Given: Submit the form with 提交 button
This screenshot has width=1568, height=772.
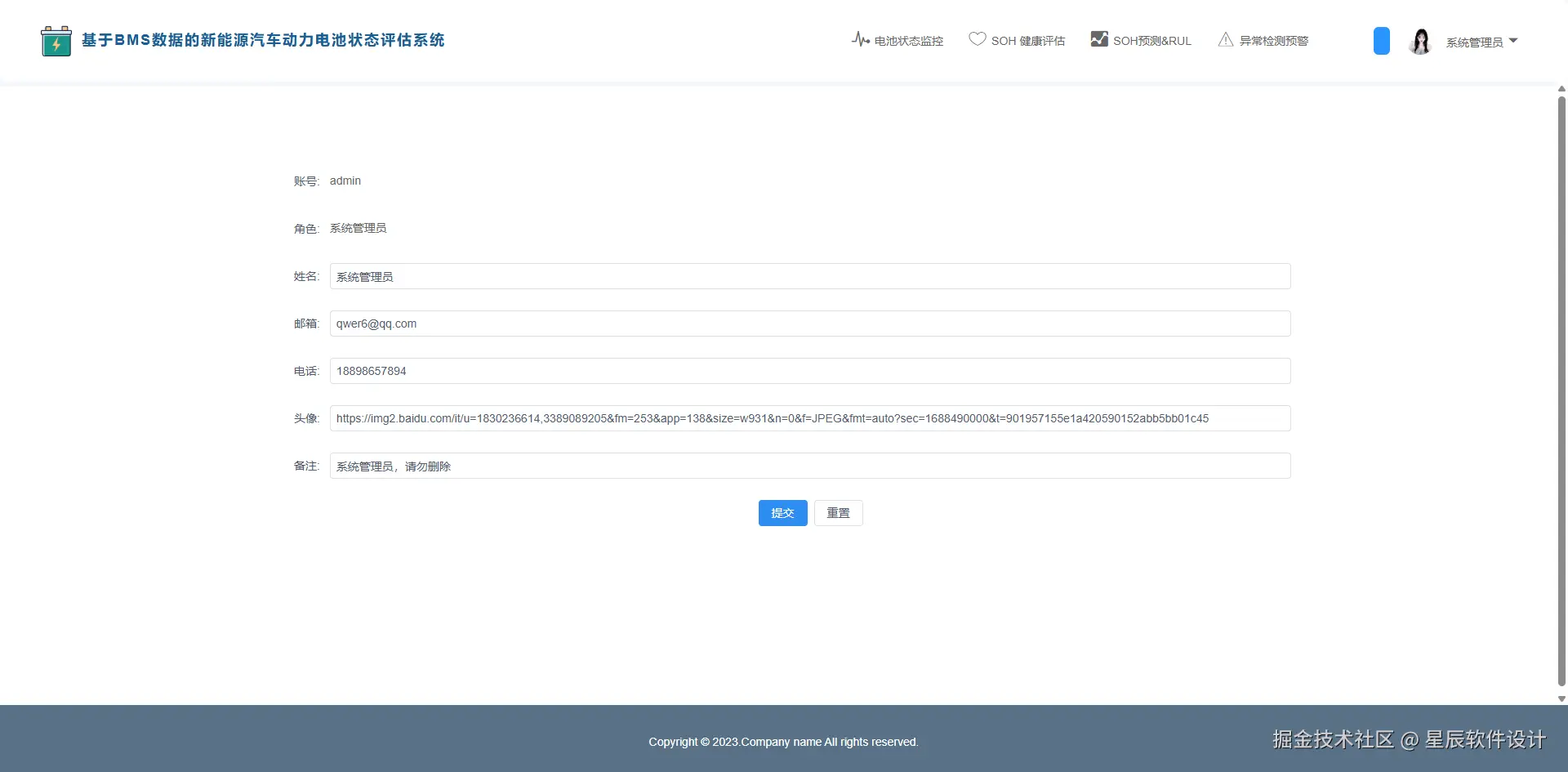Looking at the screenshot, I should point(783,513).
